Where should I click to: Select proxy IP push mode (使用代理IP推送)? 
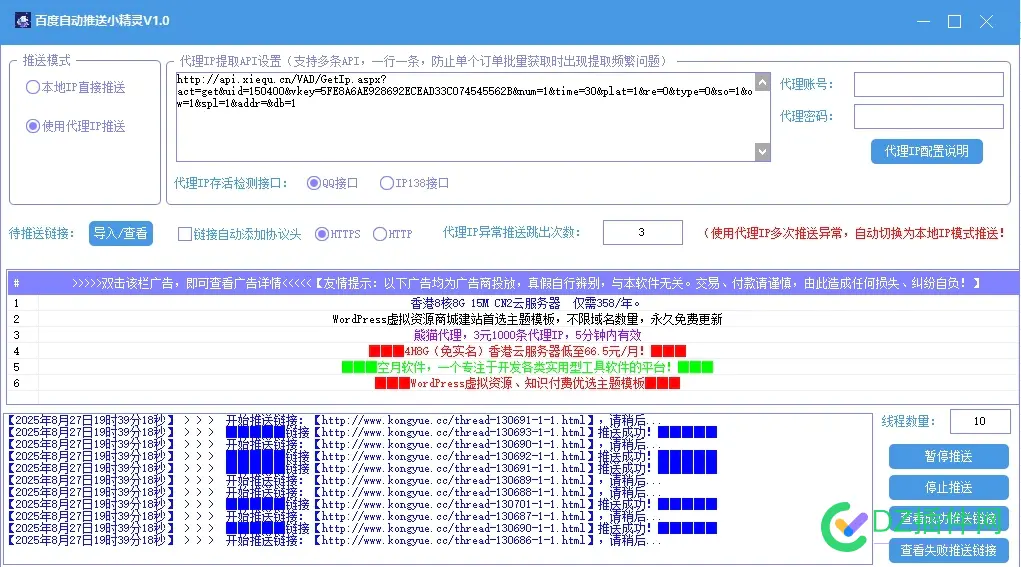pyautogui.click(x=75, y=126)
